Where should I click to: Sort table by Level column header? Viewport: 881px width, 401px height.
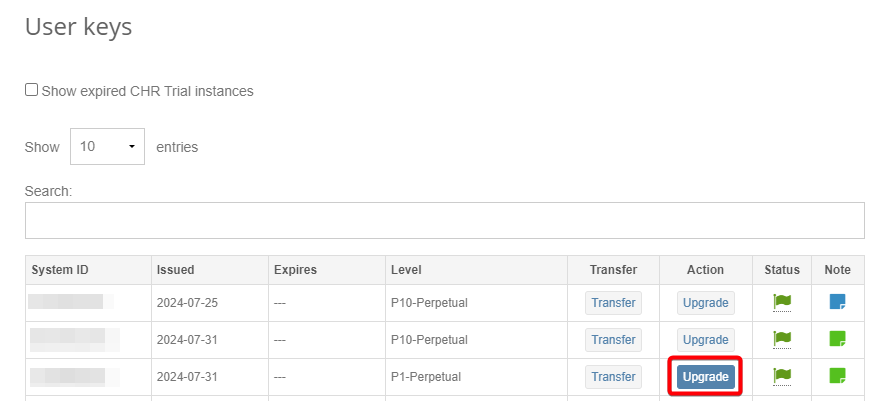tap(406, 269)
